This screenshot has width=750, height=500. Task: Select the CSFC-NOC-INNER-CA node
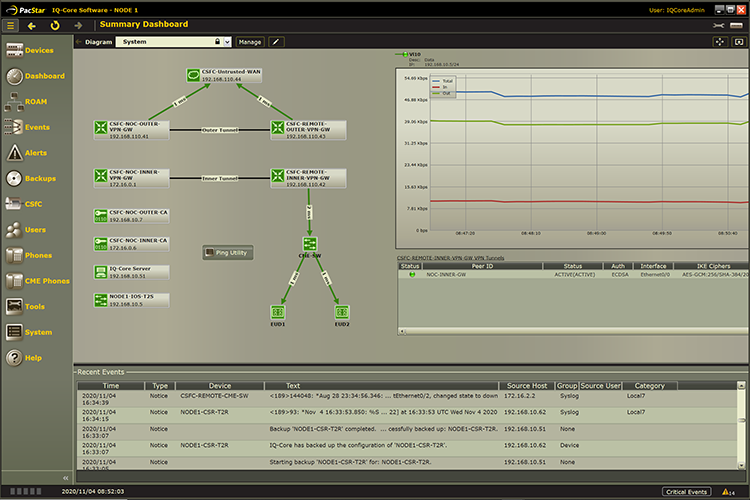tap(132, 244)
